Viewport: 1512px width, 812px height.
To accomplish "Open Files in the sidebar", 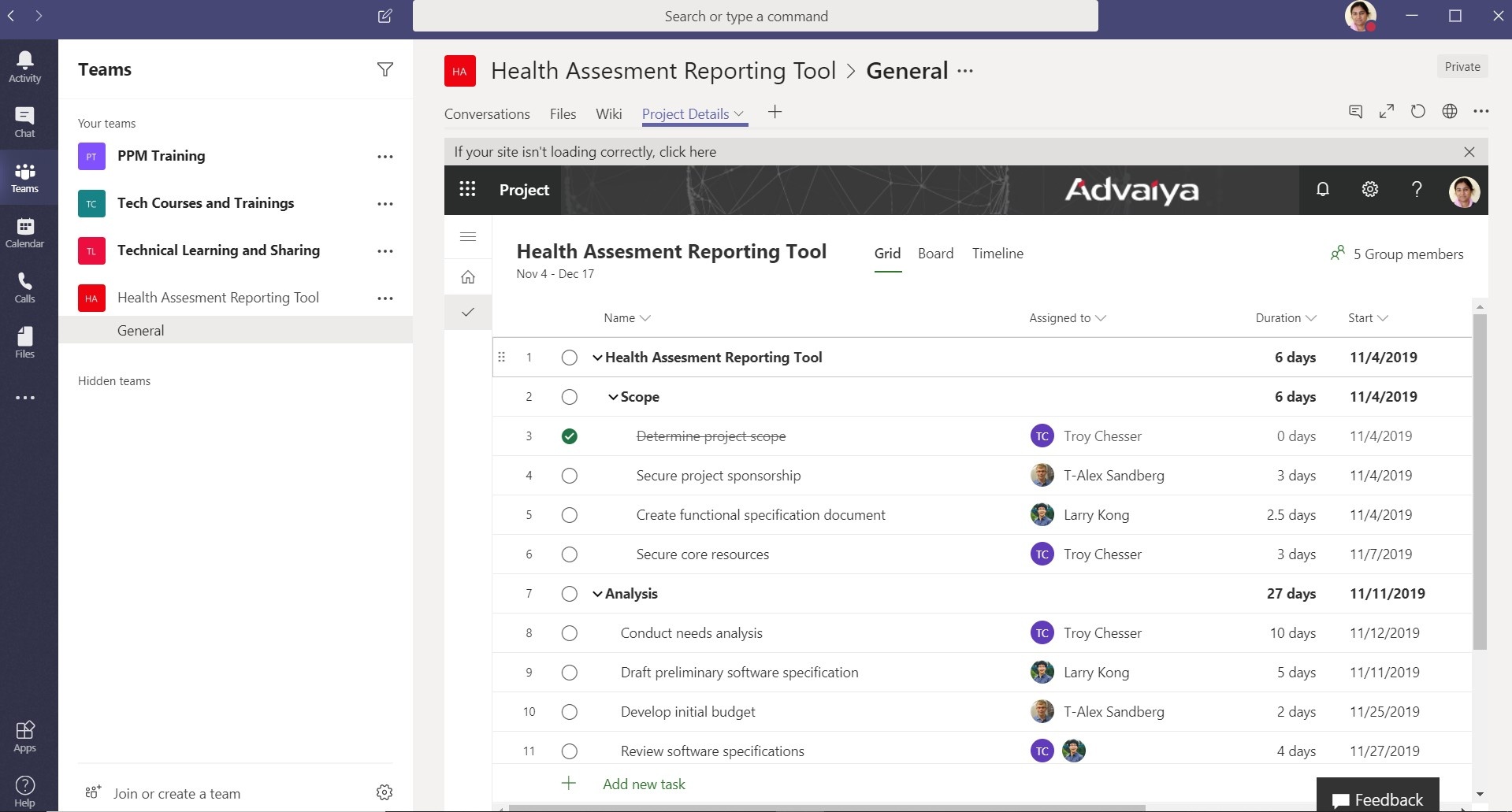I will point(24,343).
